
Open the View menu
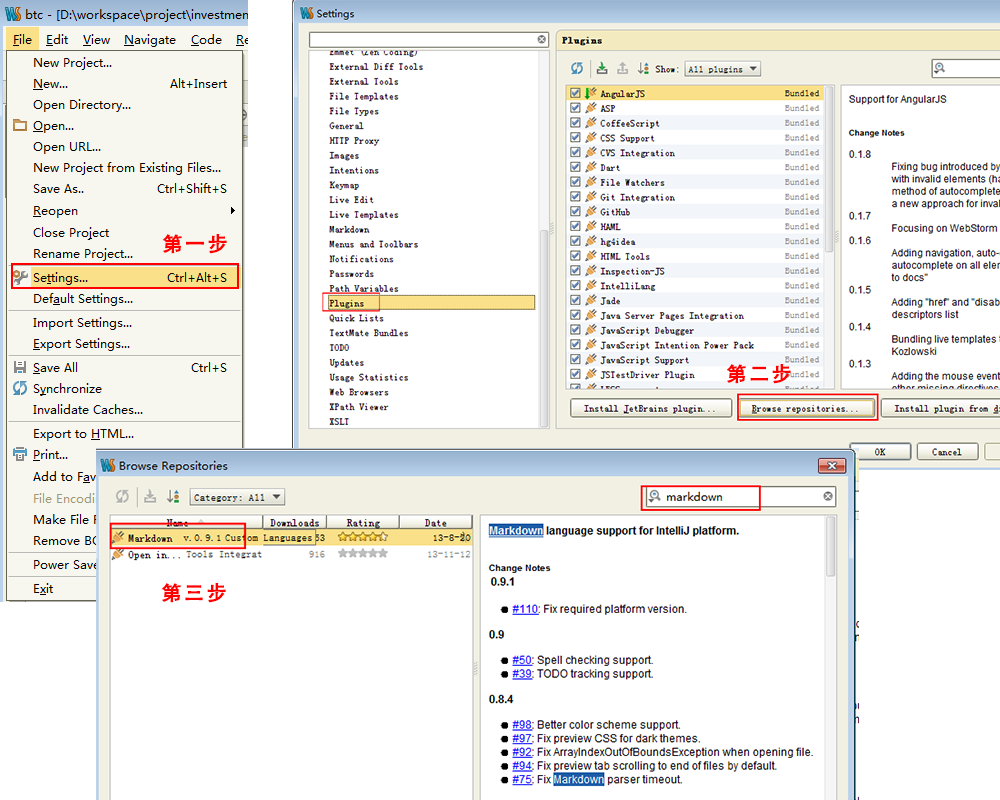[x=96, y=40]
